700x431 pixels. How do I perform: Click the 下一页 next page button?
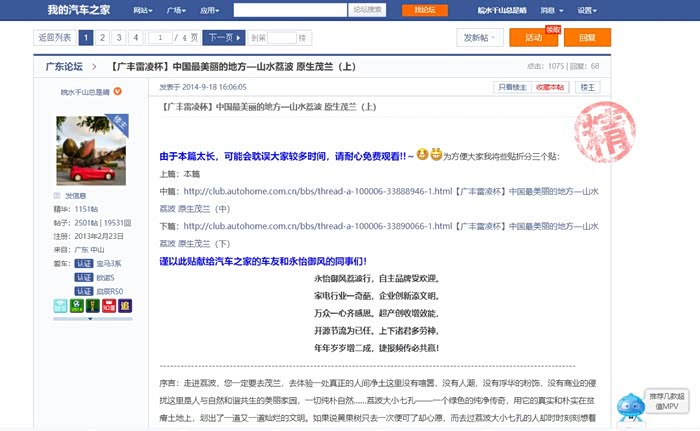(x=222, y=38)
